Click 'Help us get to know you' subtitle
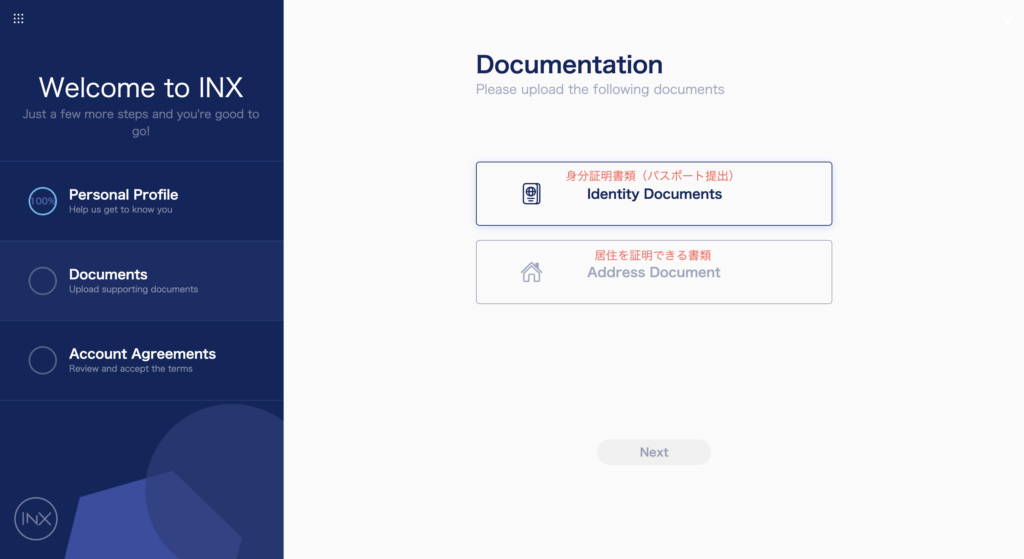Screen dimensions: 1024x559 pos(121,210)
